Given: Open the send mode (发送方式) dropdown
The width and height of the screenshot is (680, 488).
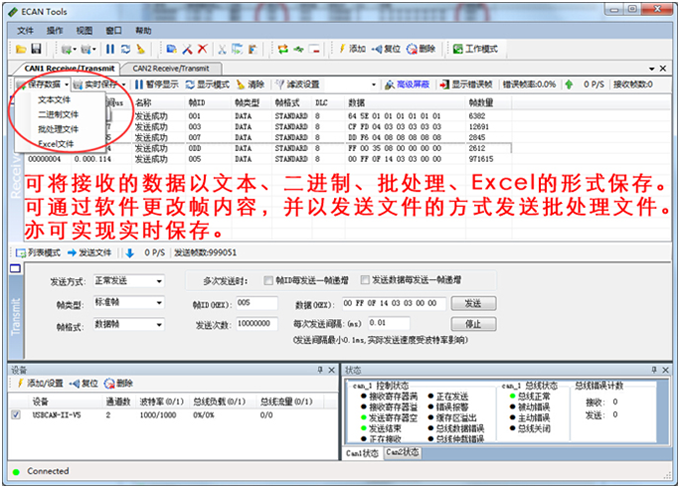Looking at the screenshot, I should tap(130, 281).
